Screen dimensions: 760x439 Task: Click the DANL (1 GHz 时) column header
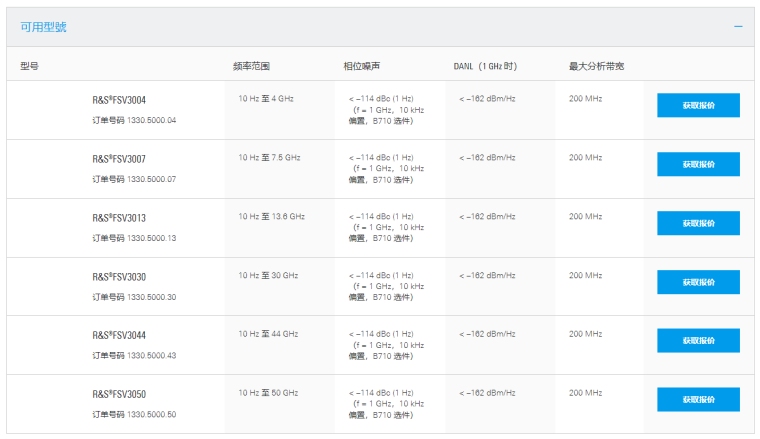[485, 66]
